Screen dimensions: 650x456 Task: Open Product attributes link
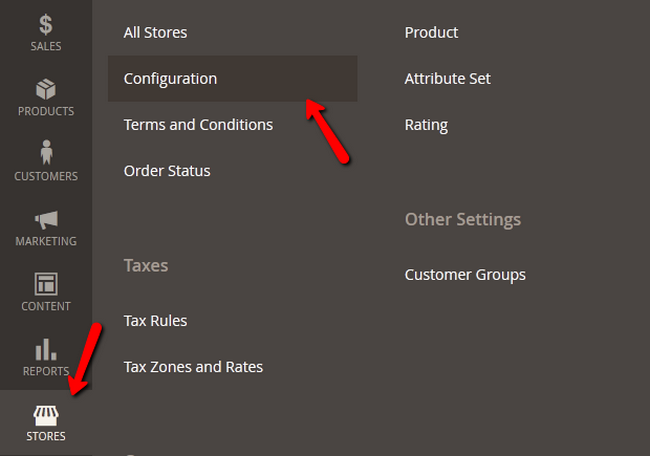pos(431,33)
